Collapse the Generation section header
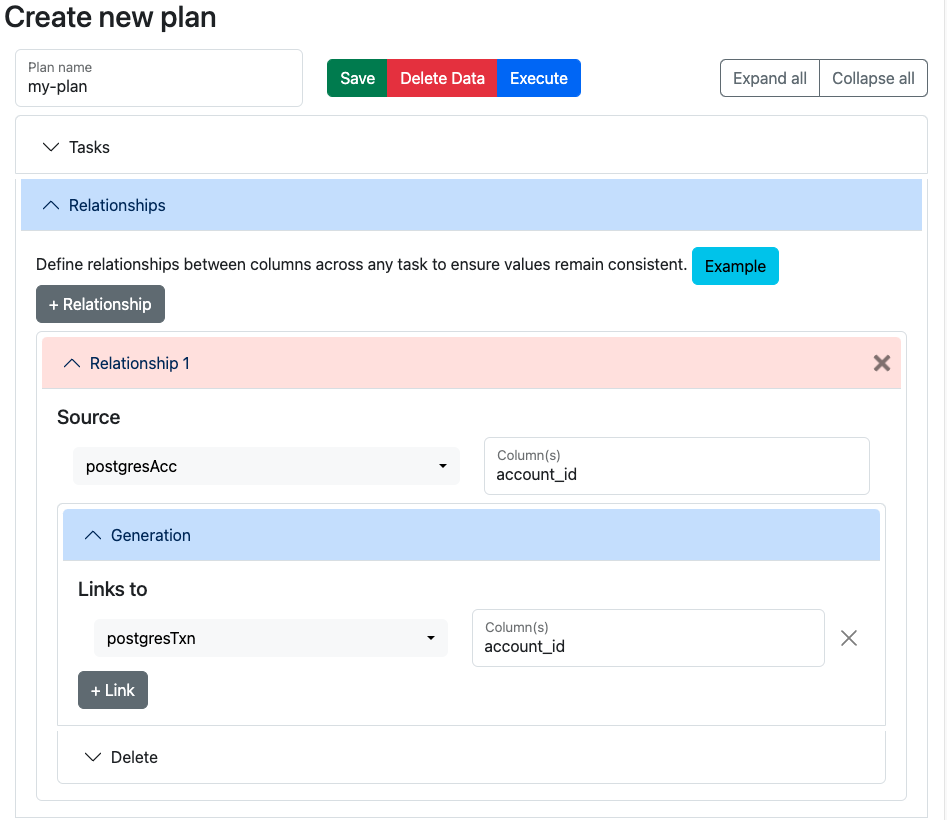 tap(150, 534)
